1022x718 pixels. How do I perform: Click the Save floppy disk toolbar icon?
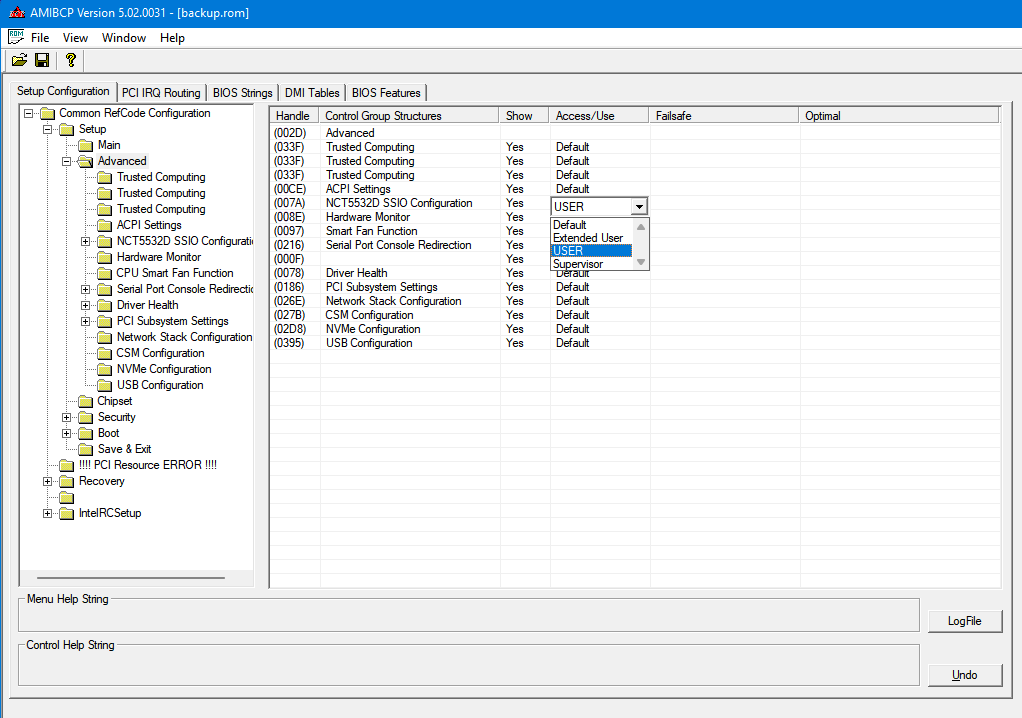pyautogui.click(x=42, y=61)
